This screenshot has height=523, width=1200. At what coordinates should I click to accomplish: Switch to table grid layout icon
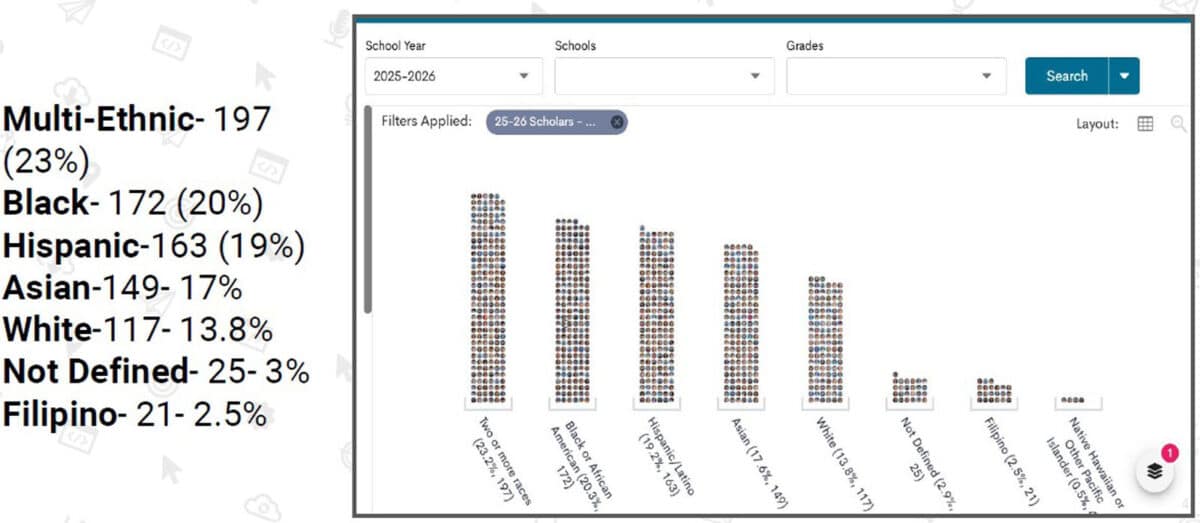1146,124
